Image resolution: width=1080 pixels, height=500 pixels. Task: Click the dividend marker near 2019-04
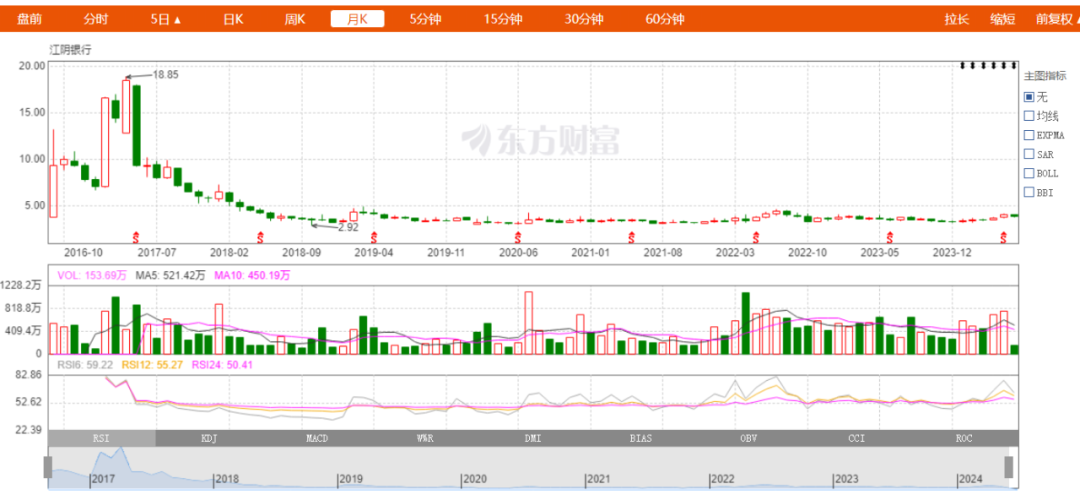click(x=374, y=237)
